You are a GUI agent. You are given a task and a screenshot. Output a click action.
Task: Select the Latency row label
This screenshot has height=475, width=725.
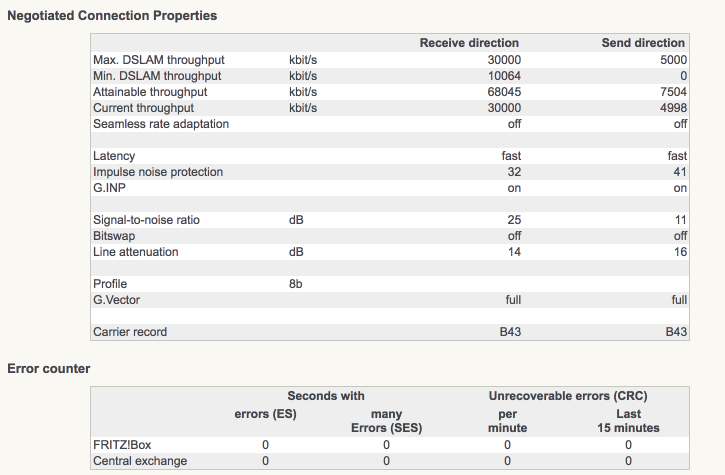(x=114, y=156)
